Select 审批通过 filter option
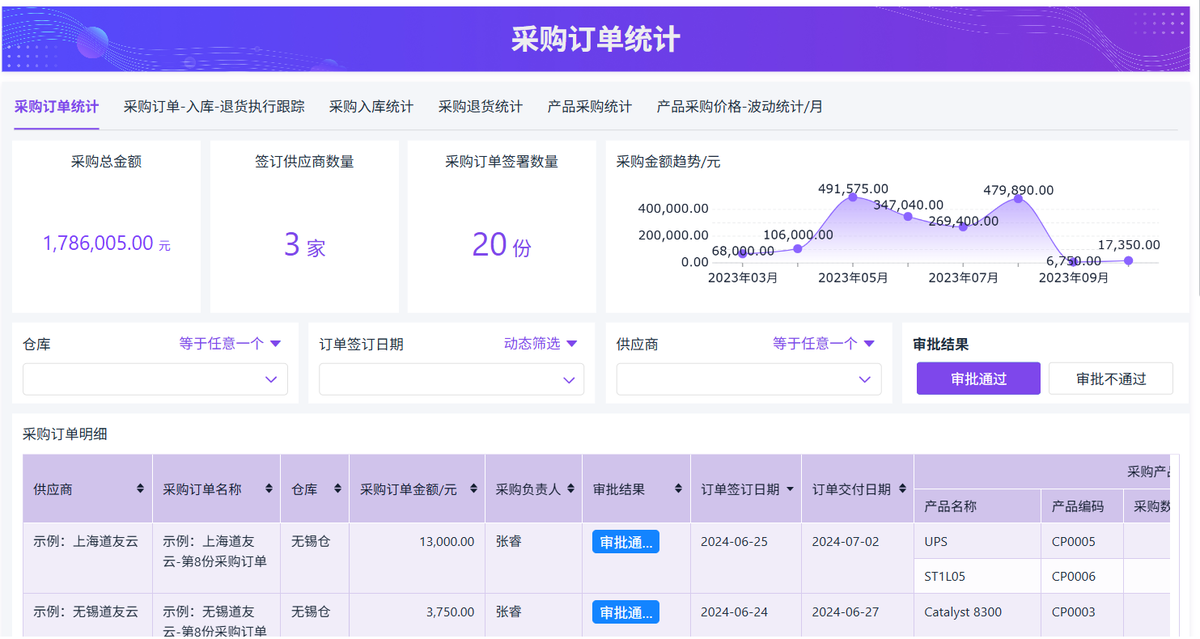1200x639 pixels. coord(978,379)
